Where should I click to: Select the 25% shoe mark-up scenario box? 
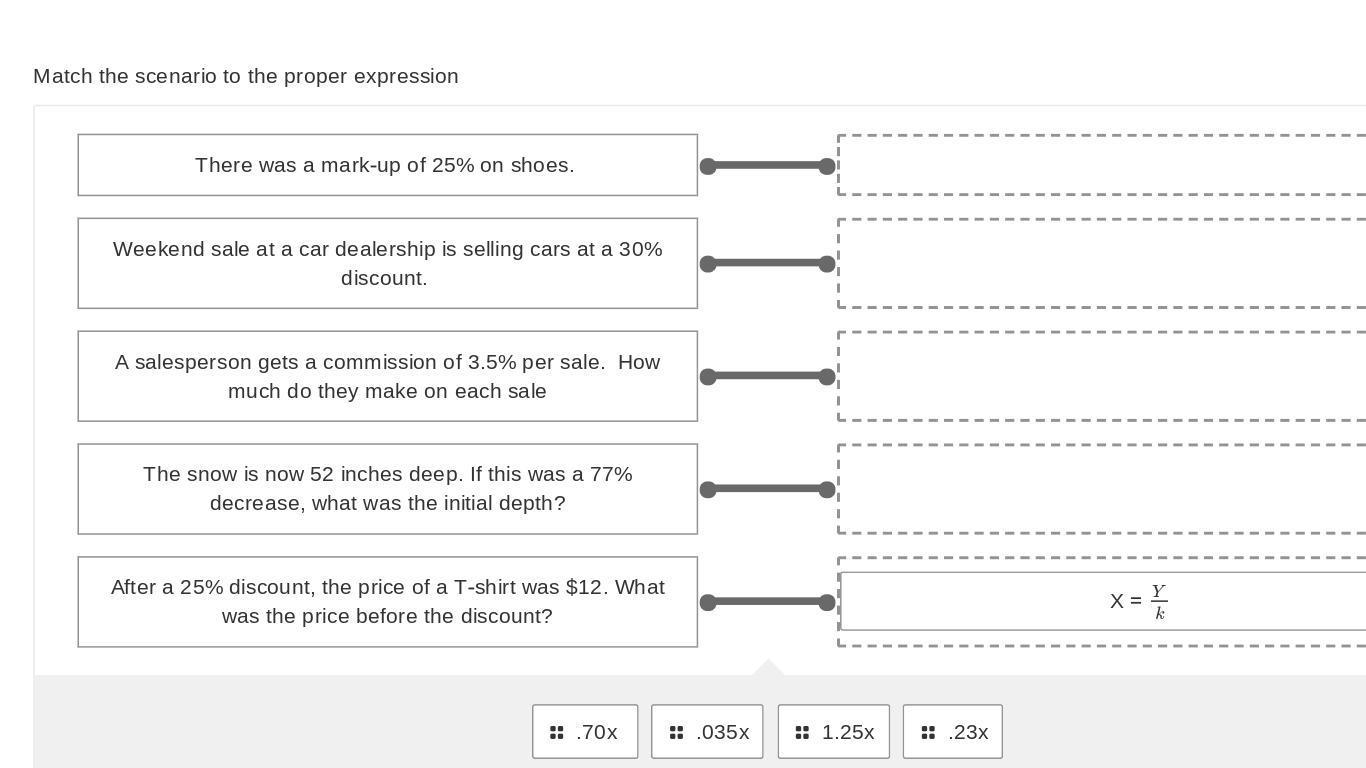point(387,165)
